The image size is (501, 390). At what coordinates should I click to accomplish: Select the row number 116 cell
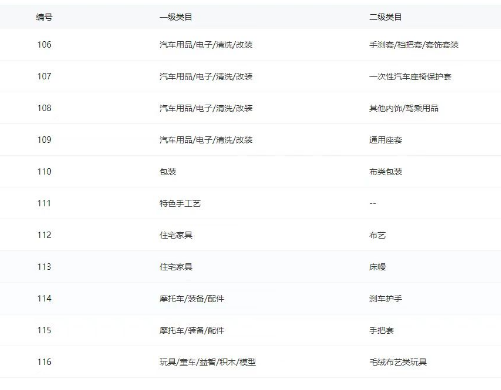(x=44, y=362)
